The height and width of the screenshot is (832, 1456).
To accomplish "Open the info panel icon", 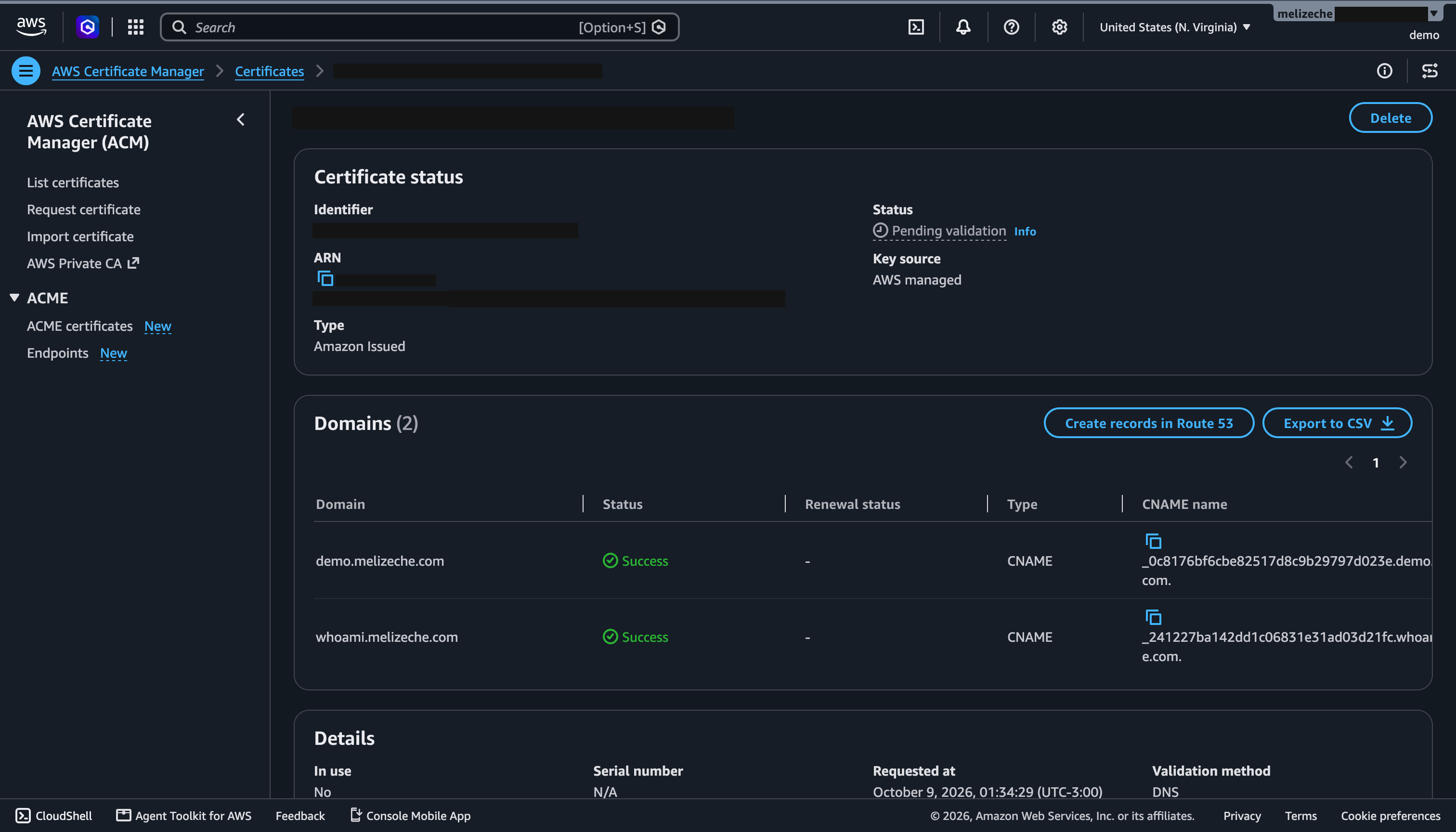I will click(x=1384, y=71).
